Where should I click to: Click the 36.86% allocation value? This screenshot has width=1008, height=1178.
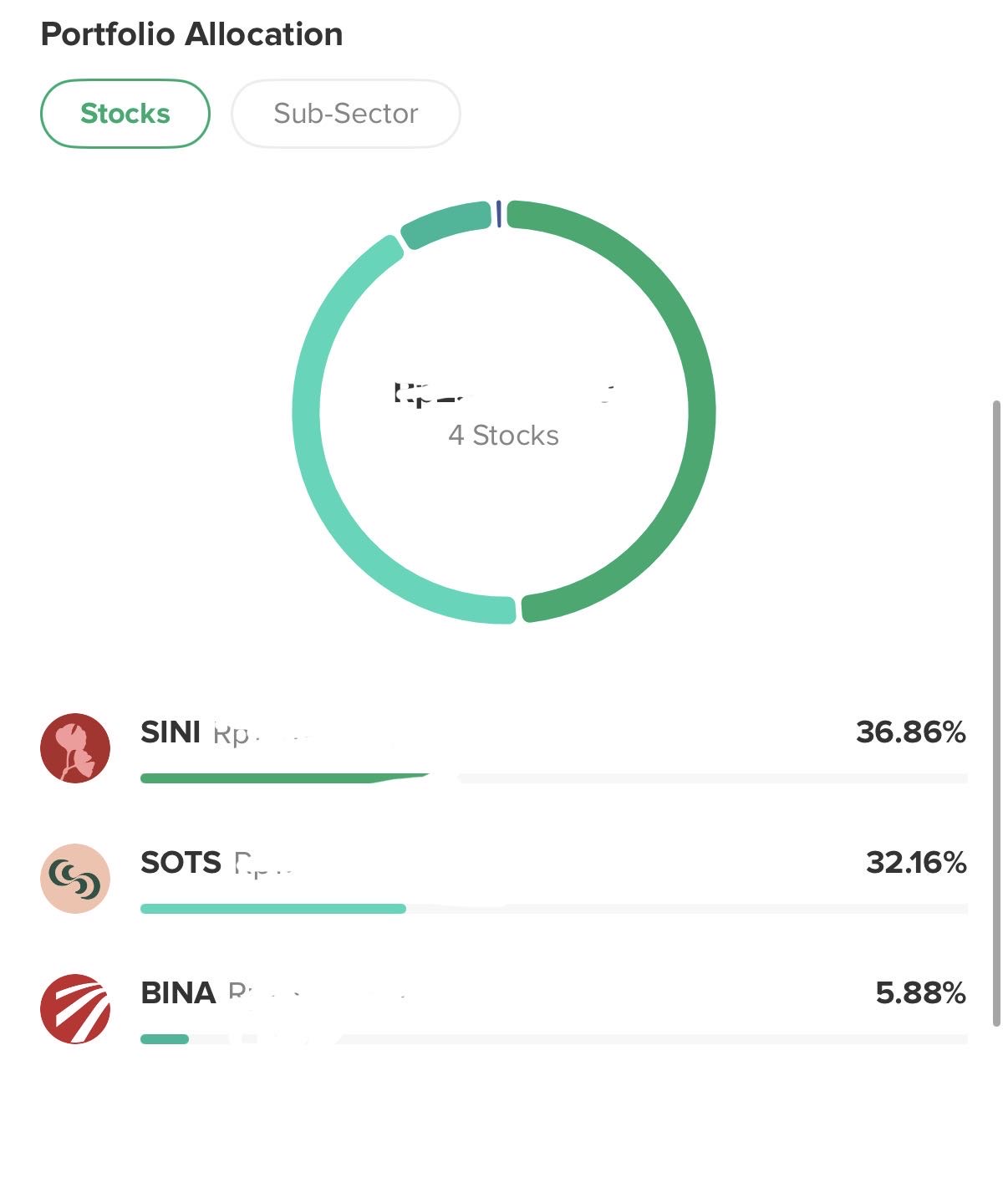click(x=911, y=732)
